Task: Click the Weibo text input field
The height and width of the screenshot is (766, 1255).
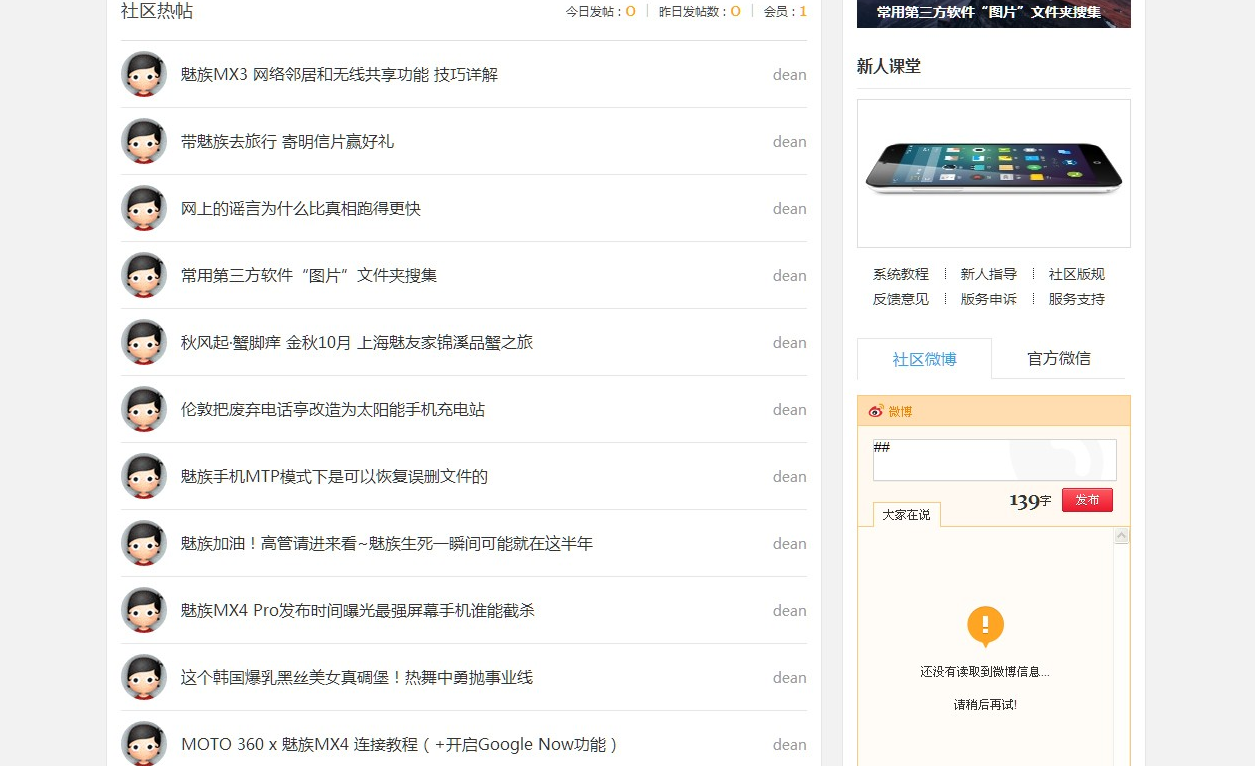Action: pyautogui.click(x=993, y=460)
